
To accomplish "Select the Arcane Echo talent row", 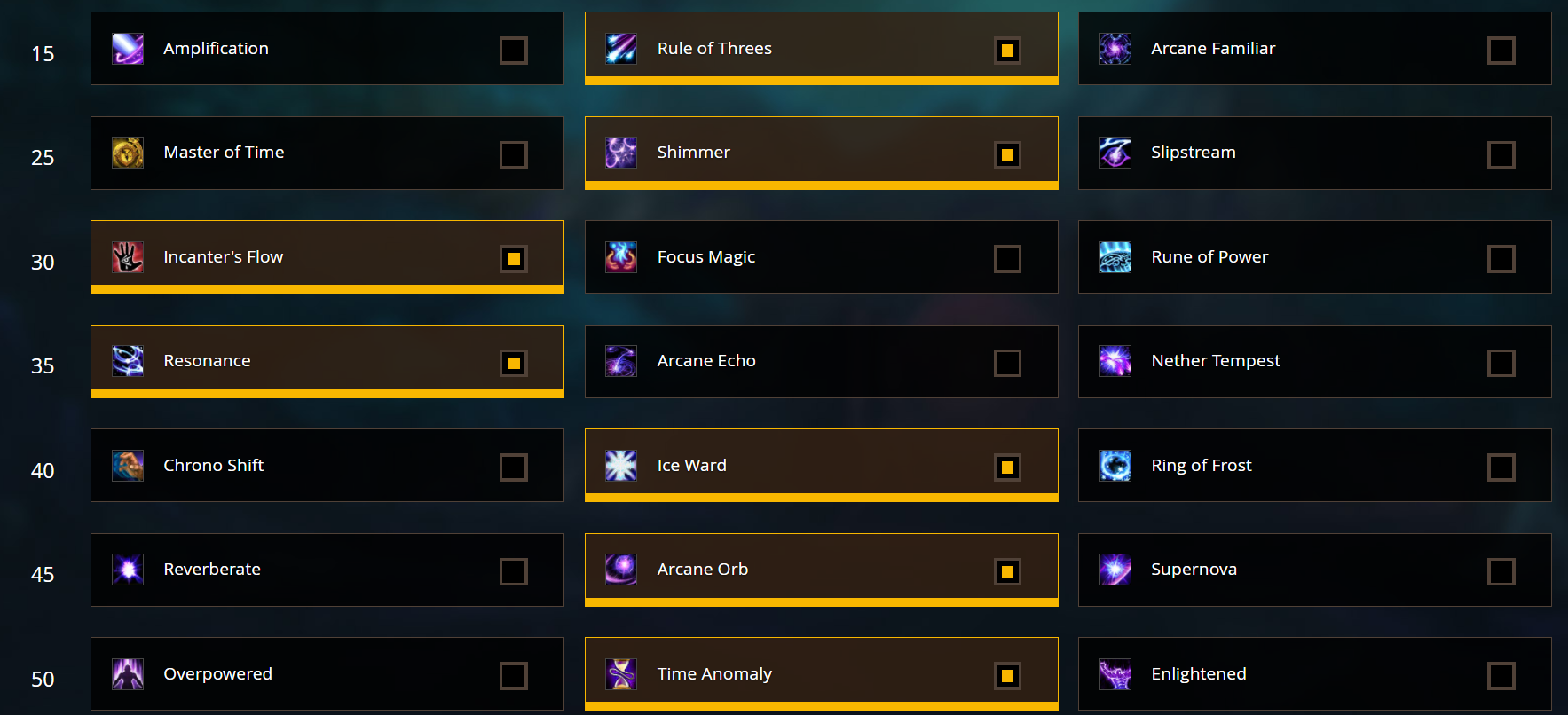I will pos(821,361).
